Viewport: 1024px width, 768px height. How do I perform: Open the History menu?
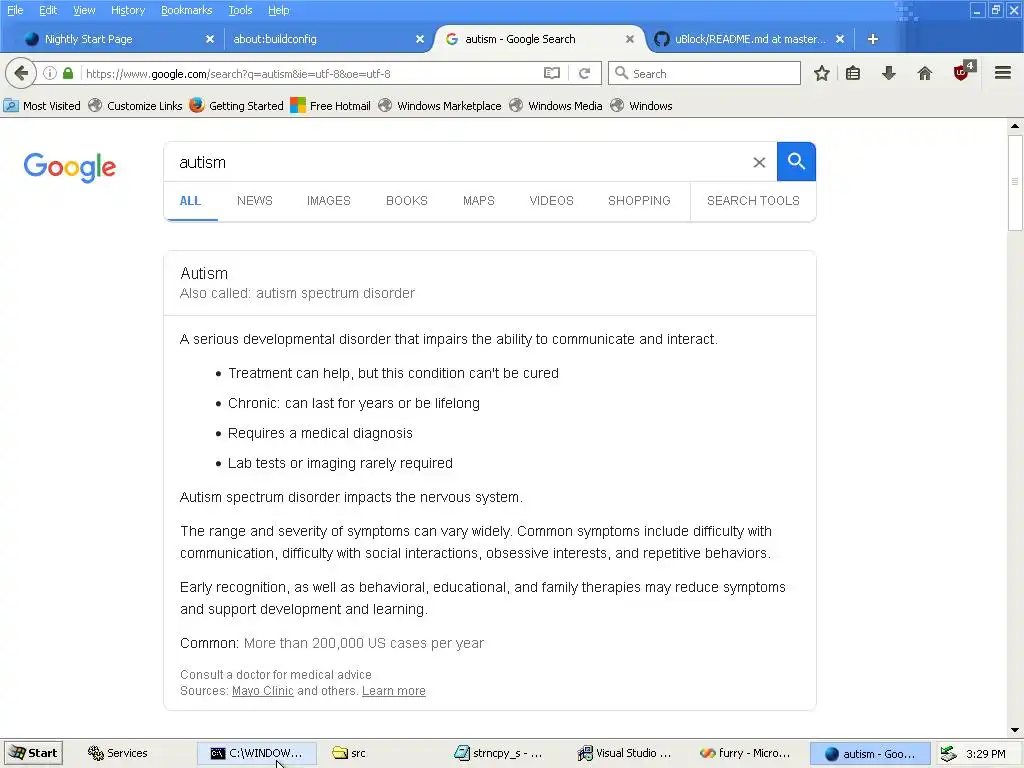click(x=128, y=10)
